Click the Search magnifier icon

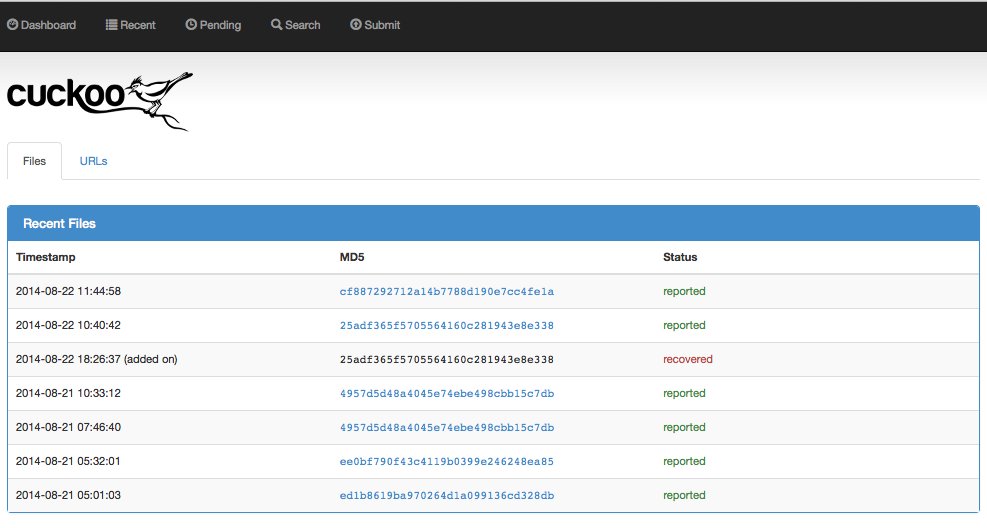coord(276,25)
